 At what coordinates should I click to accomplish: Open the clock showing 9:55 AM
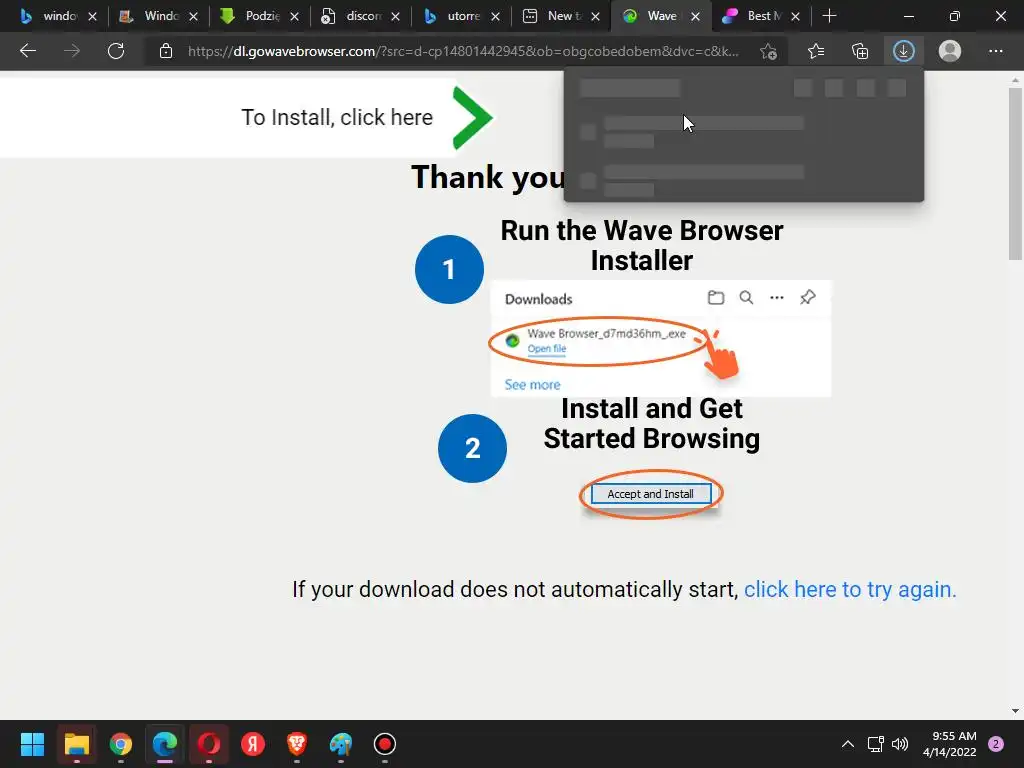click(950, 744)
